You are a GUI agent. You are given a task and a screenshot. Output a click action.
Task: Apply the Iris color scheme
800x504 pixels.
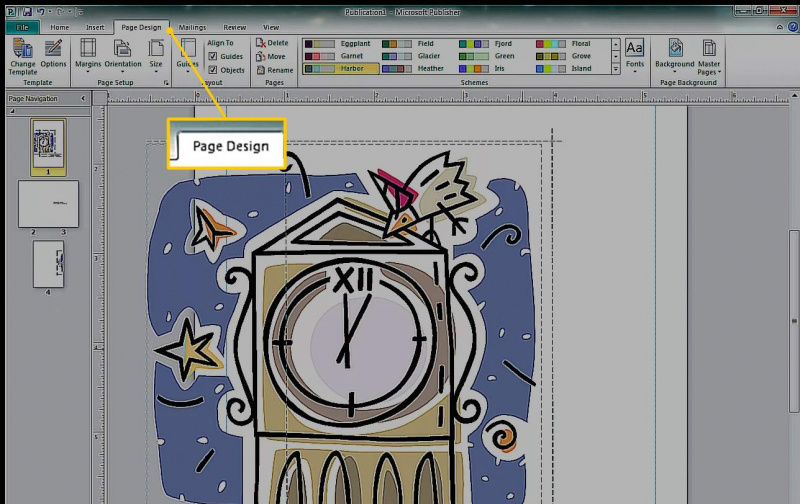(494, 68)
